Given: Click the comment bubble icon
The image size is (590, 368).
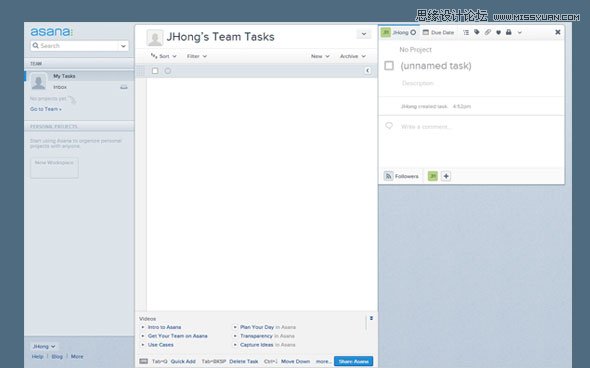Looking at the screenshot, I should point(389,126).
